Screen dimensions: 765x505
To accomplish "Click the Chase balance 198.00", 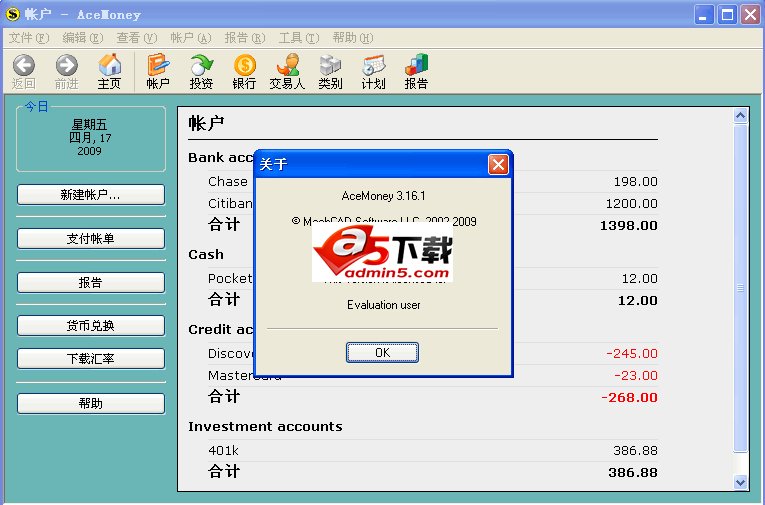I will coord(636,182).
